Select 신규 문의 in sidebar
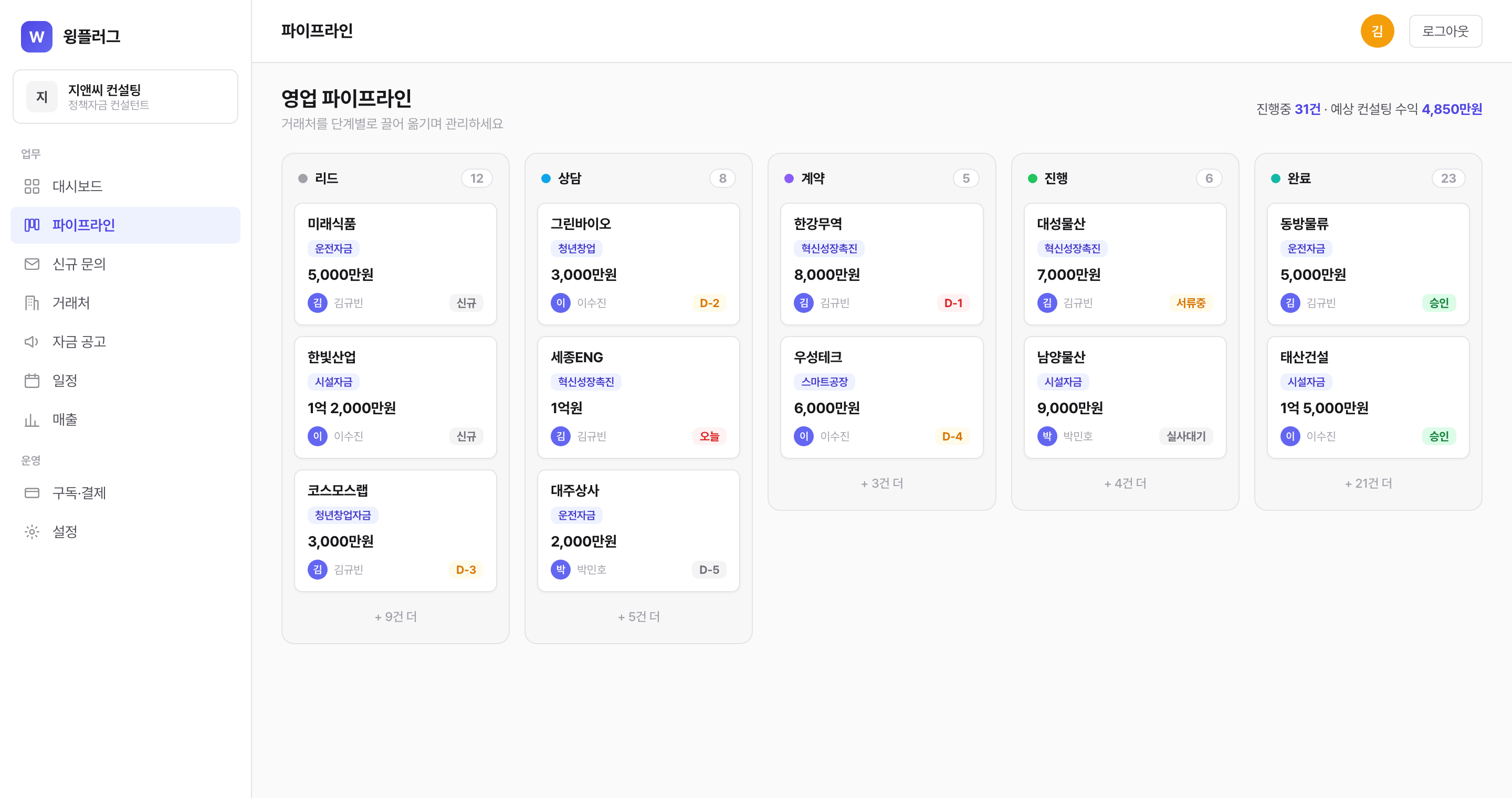 coord(125,264)
